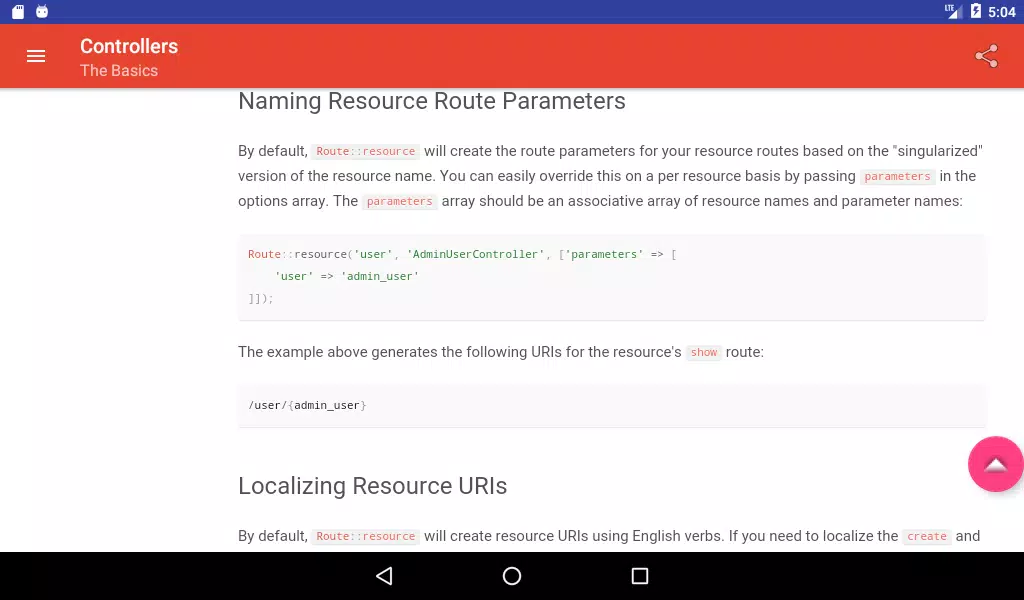Tap the LTE signal indicator

pos(953,12)
